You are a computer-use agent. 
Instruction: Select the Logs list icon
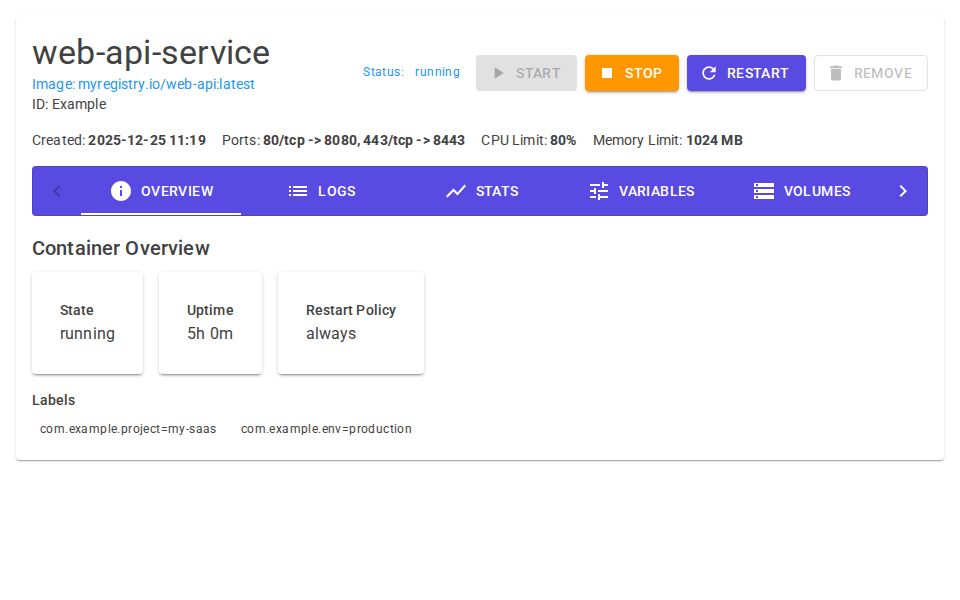tap(298, 191)
